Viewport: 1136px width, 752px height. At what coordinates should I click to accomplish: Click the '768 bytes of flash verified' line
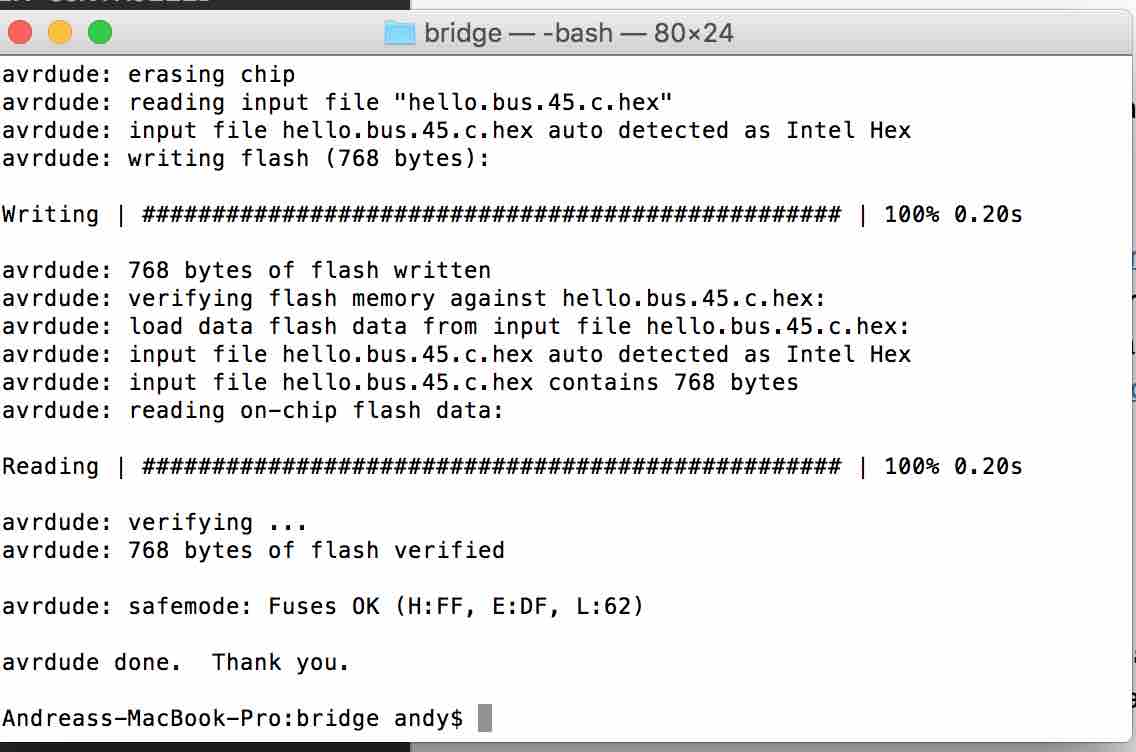[316, 550]
